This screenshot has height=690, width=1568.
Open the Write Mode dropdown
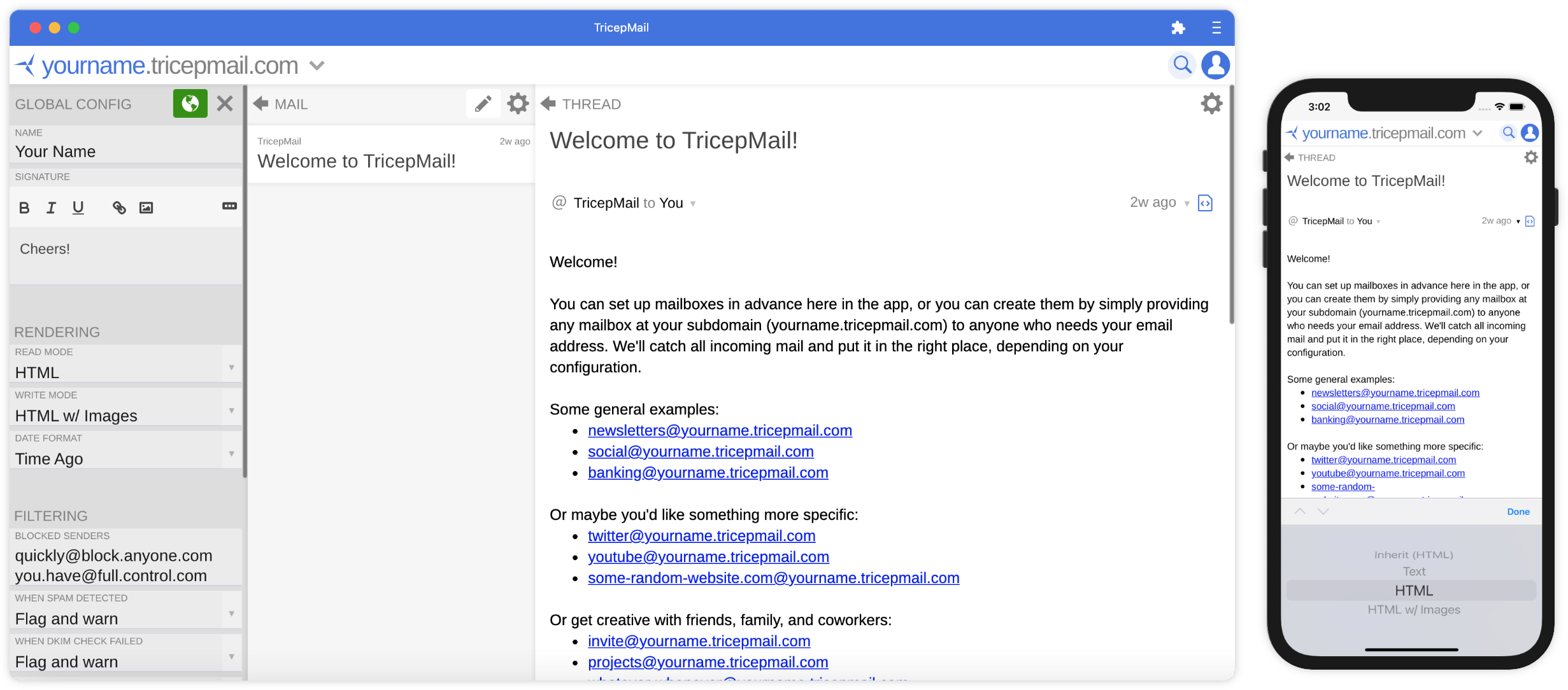125,407
